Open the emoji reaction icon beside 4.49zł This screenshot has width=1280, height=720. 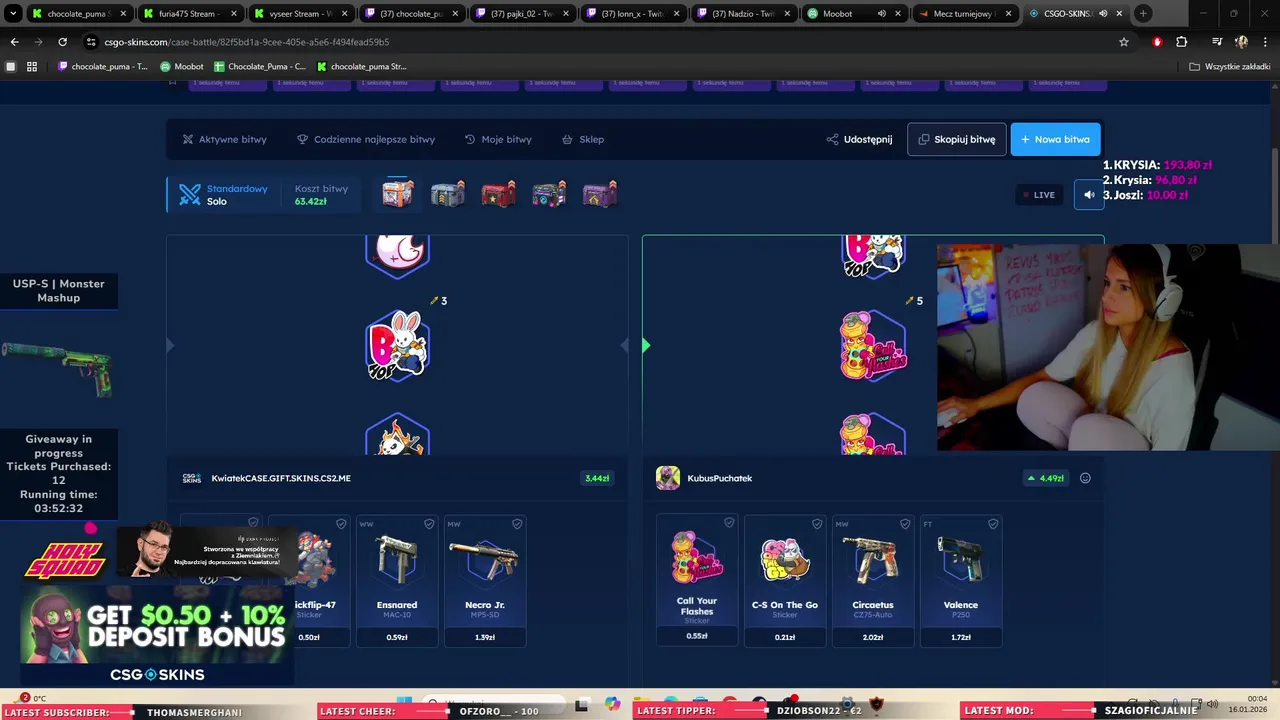[1085, 478]
